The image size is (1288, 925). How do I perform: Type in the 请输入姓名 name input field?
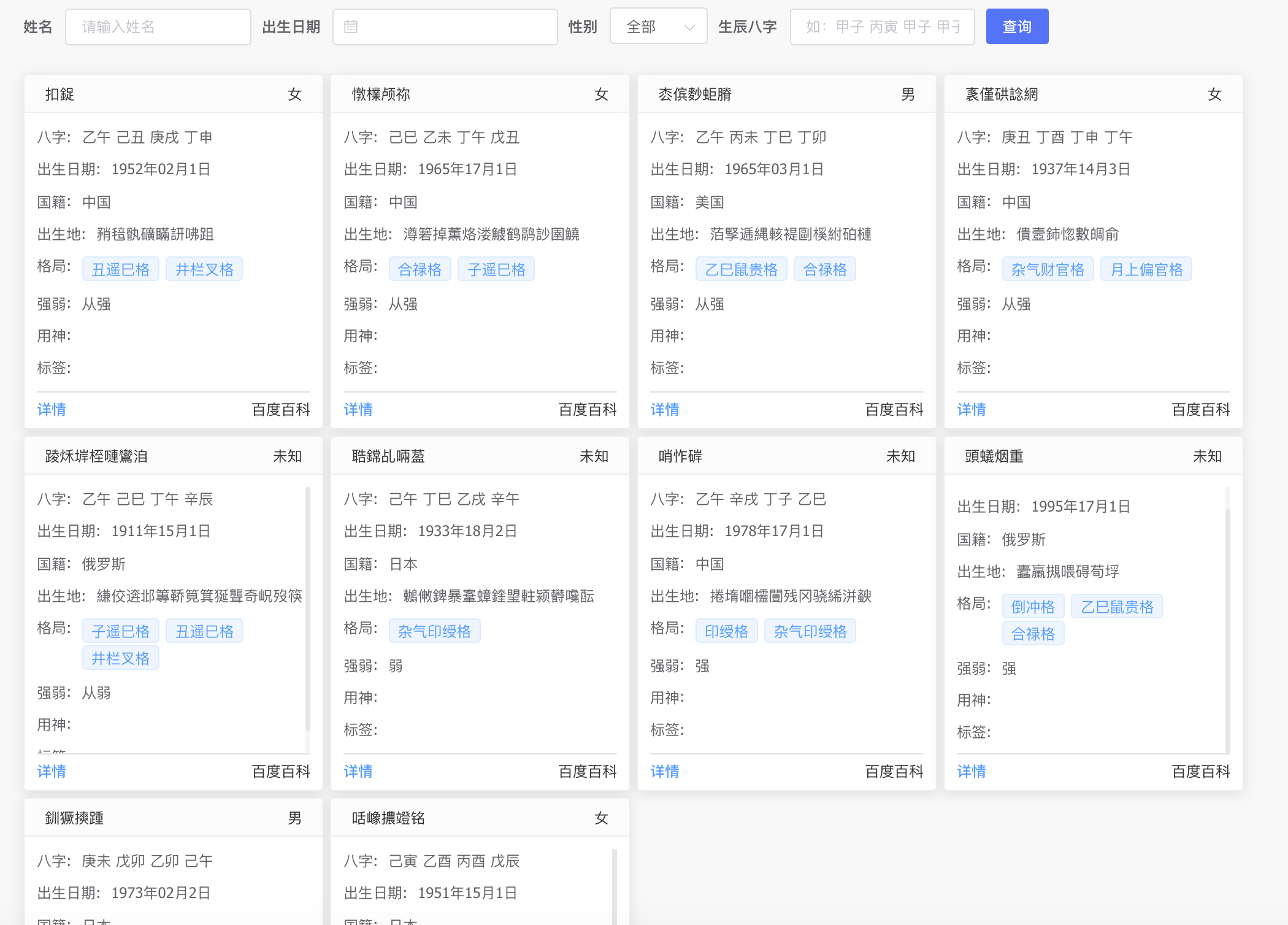coord(158,27)
